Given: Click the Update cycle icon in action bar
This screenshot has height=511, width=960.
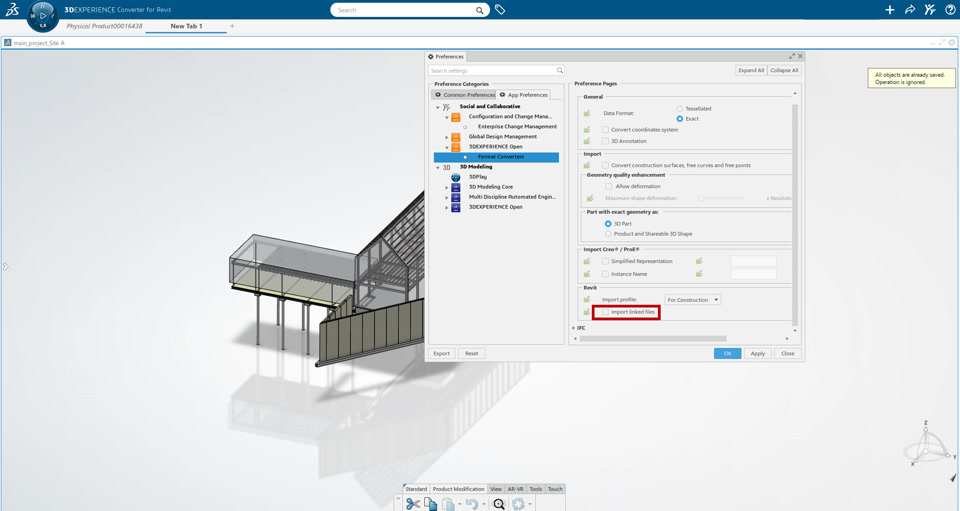Looking at the screenshot, I should coord(519,504).
